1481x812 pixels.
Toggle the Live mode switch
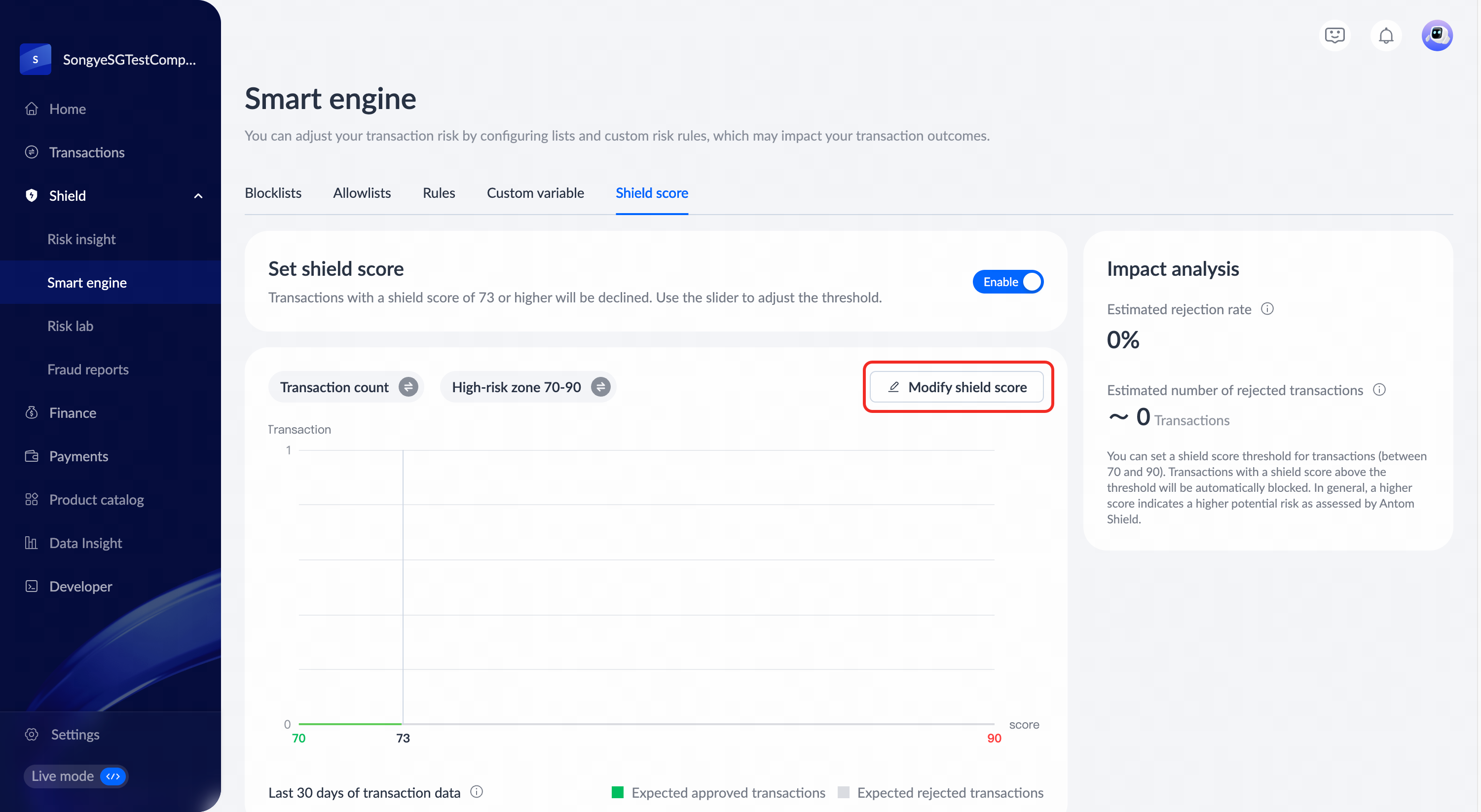pos(112,776)
